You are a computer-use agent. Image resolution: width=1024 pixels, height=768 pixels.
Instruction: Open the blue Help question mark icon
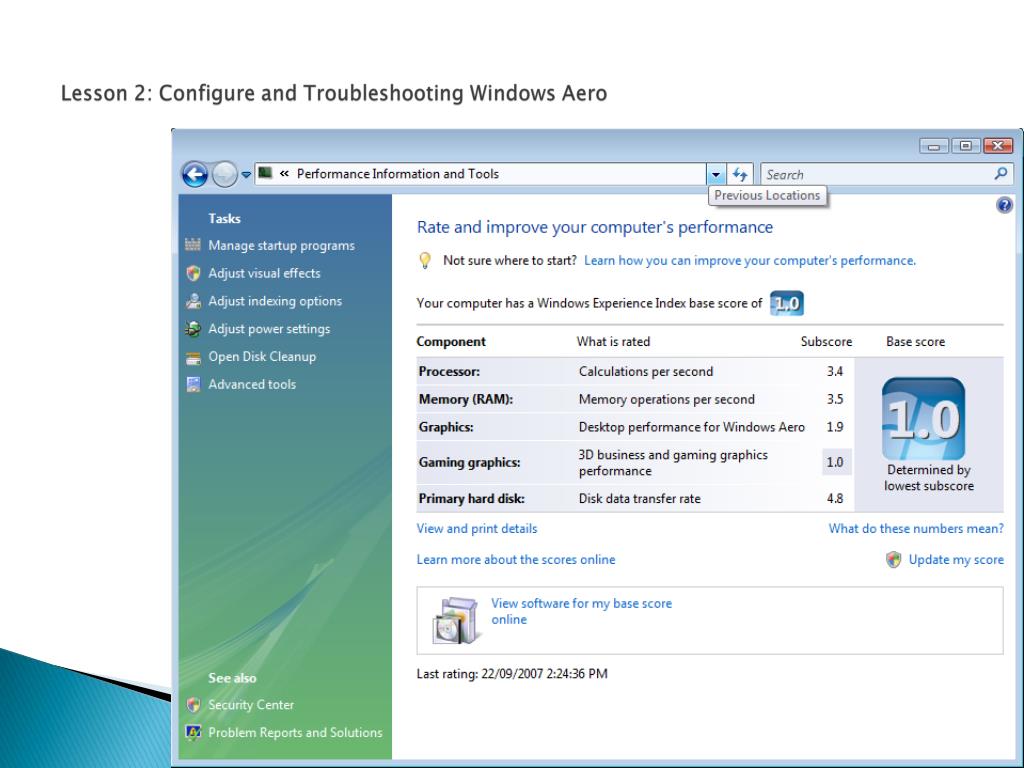point(1004,205)
